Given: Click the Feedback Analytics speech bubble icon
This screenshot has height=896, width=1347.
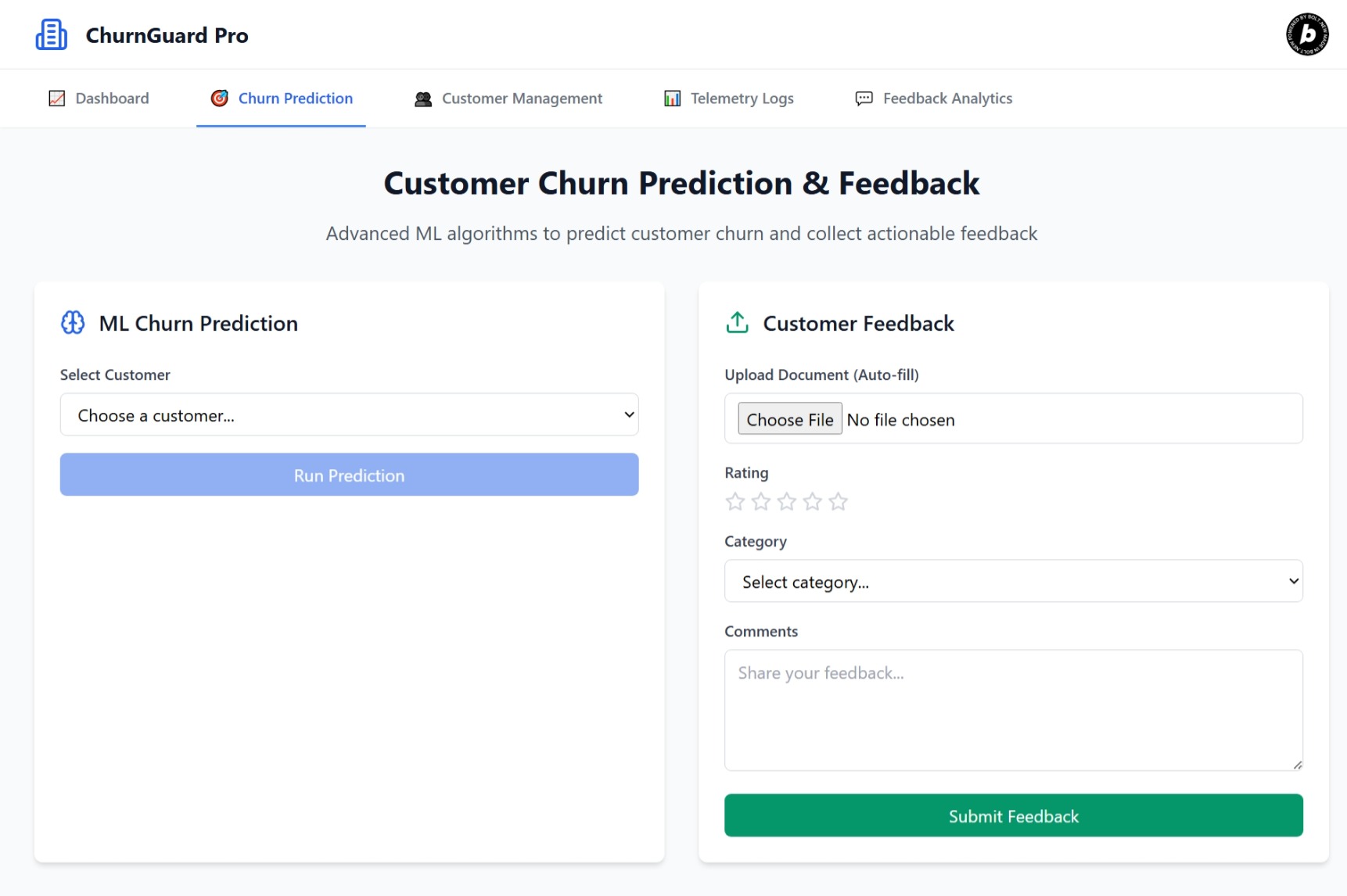Looking at the screenshot, I should pyautogui.click(x=864, y=99).
